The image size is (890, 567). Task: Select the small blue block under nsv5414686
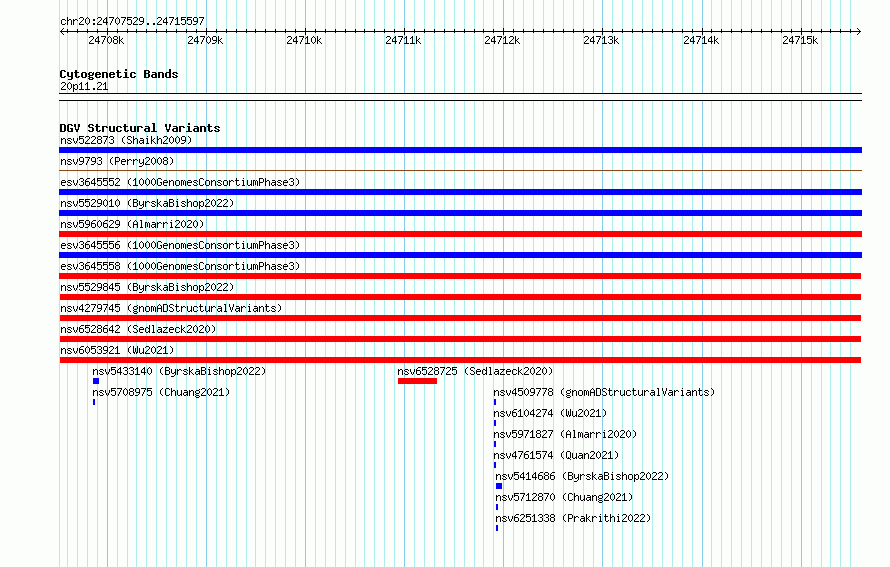pyautogui.click(x=499, y=486)
